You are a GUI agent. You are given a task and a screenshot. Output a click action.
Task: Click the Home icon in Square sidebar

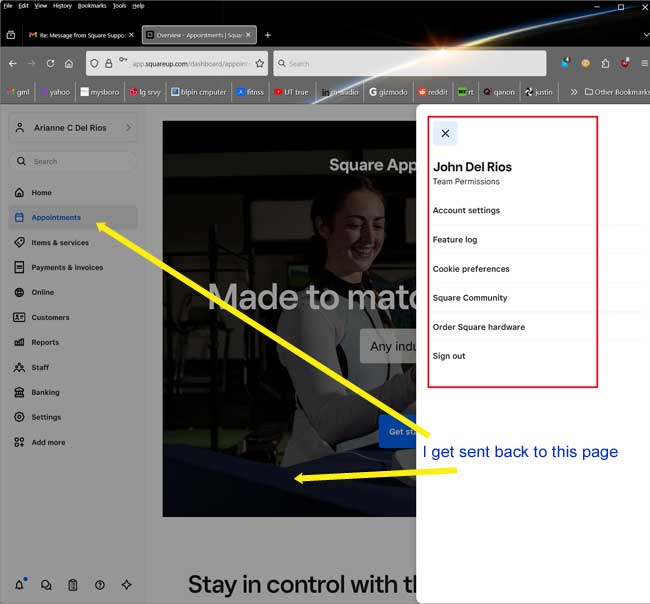19,192
